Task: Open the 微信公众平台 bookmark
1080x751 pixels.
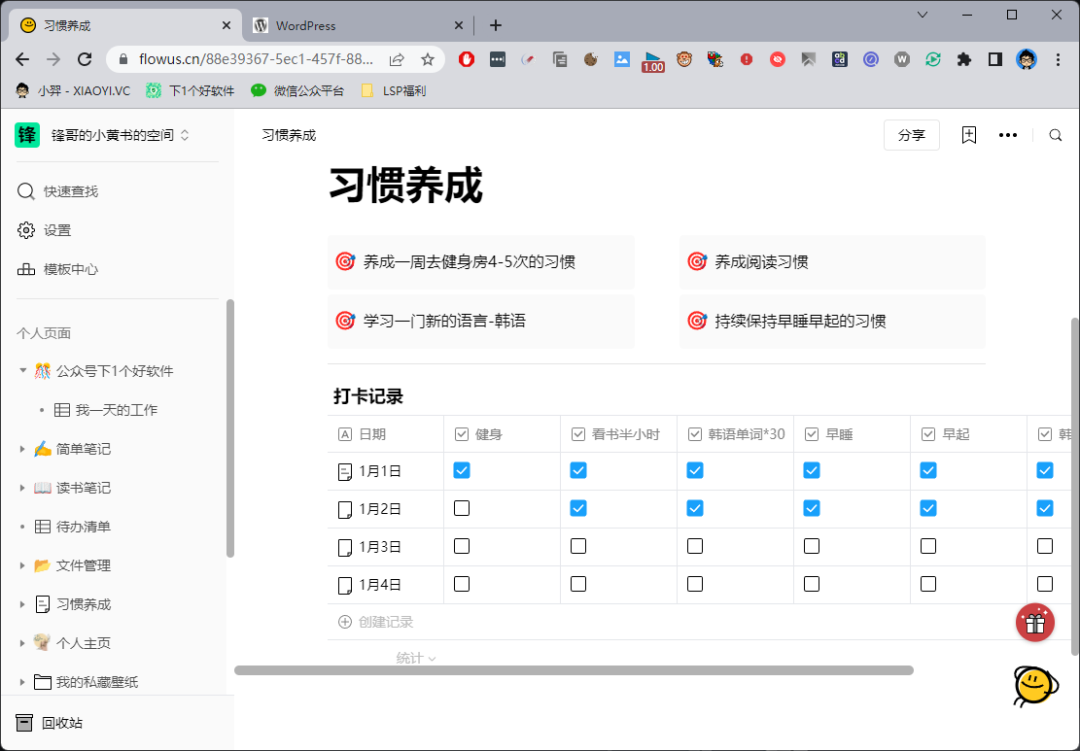Action: [298, 90]
